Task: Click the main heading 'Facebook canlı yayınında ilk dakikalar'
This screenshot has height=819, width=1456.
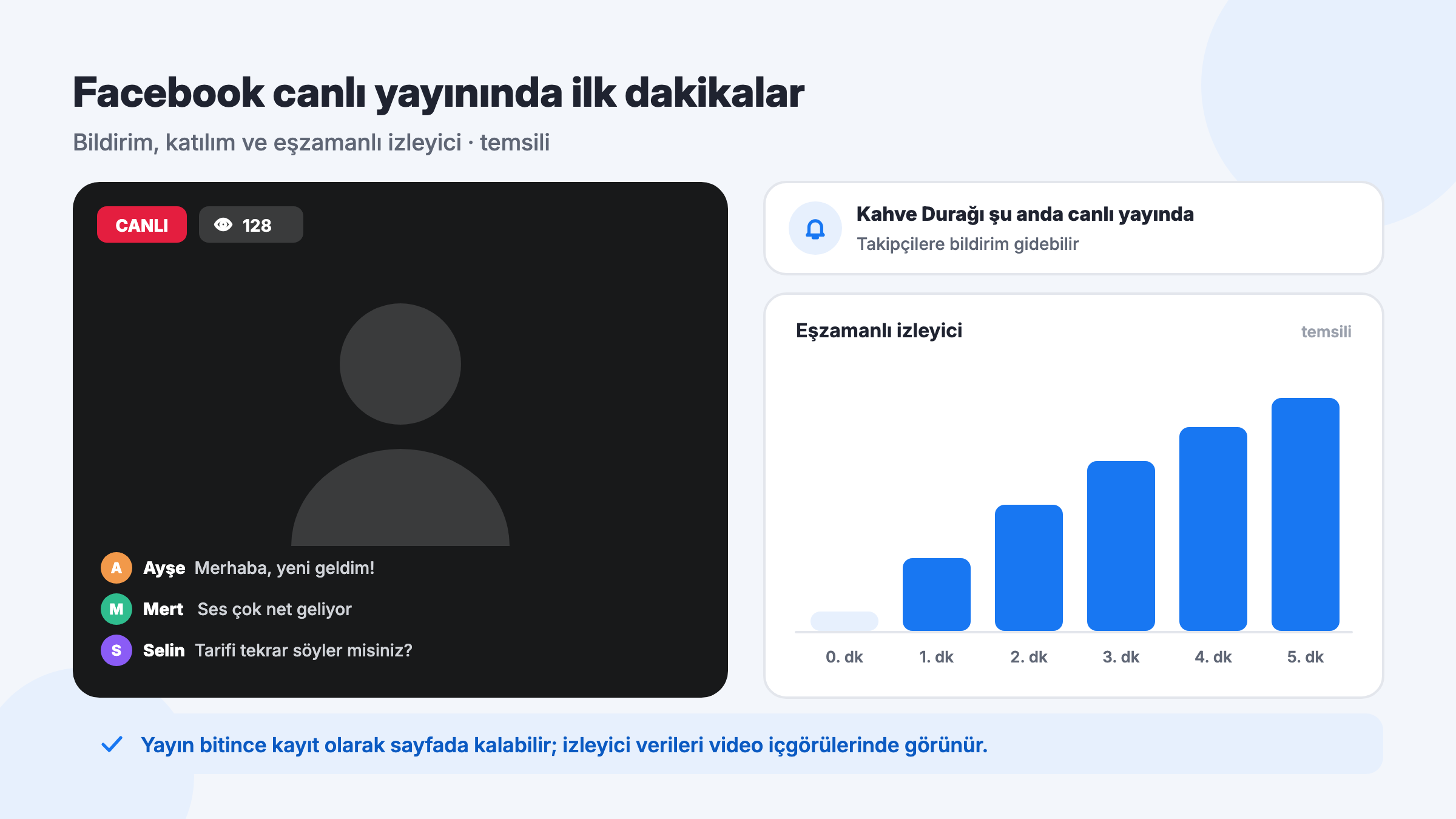Action: tap(438, 94)
